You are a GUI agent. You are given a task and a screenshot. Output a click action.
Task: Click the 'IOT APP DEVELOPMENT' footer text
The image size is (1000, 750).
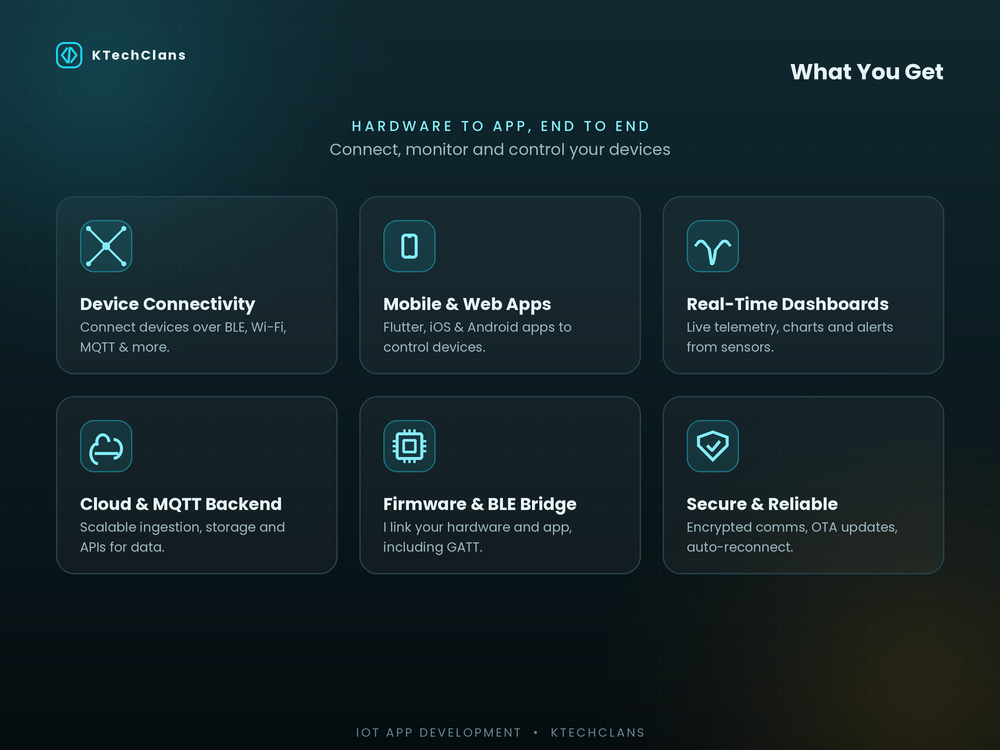coord(438,733)
